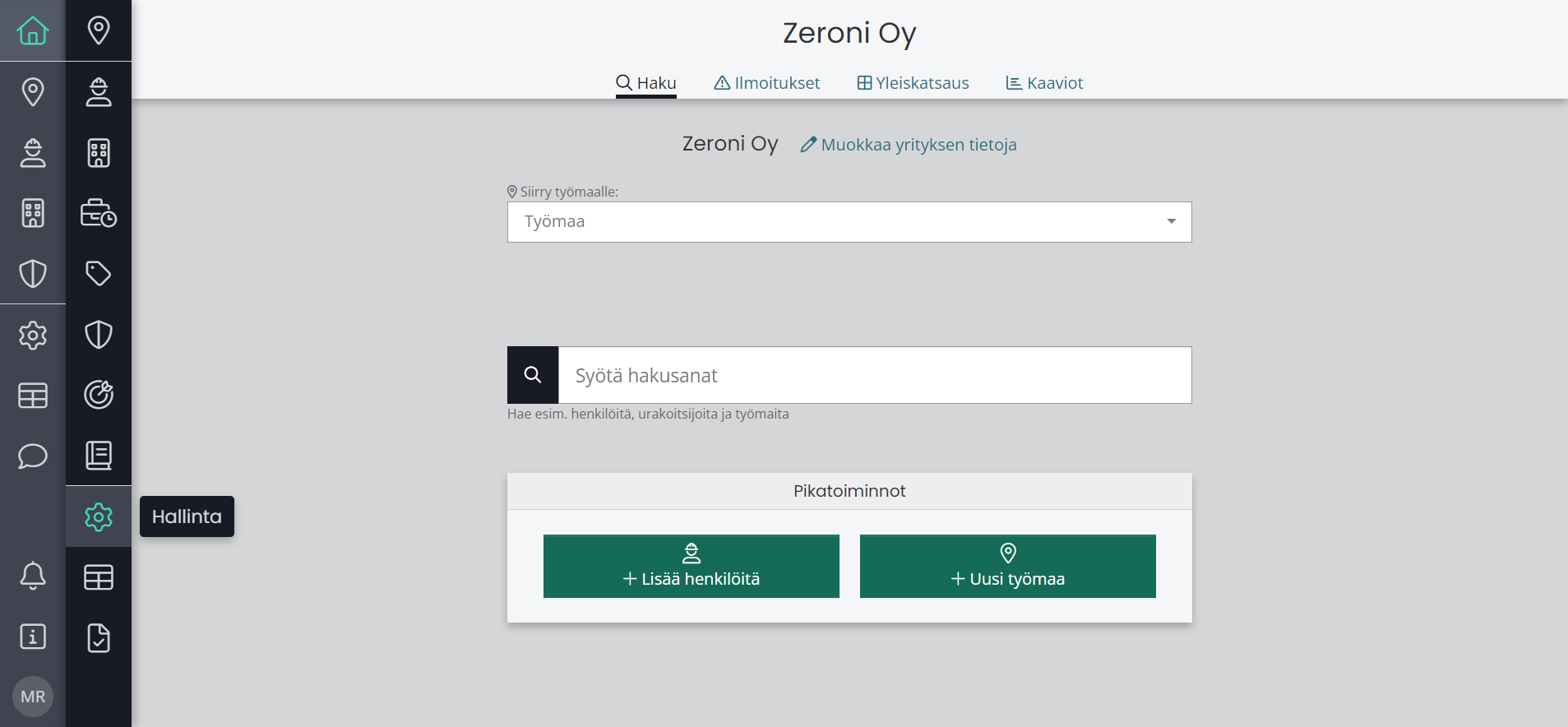Click the gear icon in the gray sidebar
This screenshot has height=727, width=1568.
(33, 335)
